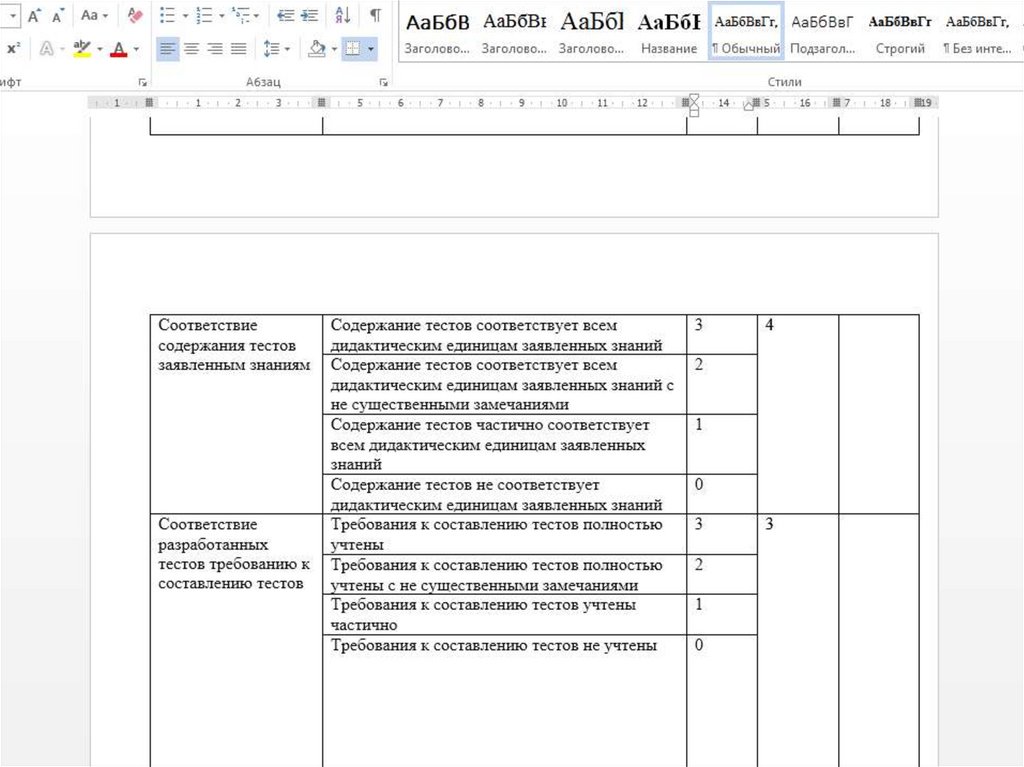Click text 'Содержание тестов не соответствует'

click(464, 485)
